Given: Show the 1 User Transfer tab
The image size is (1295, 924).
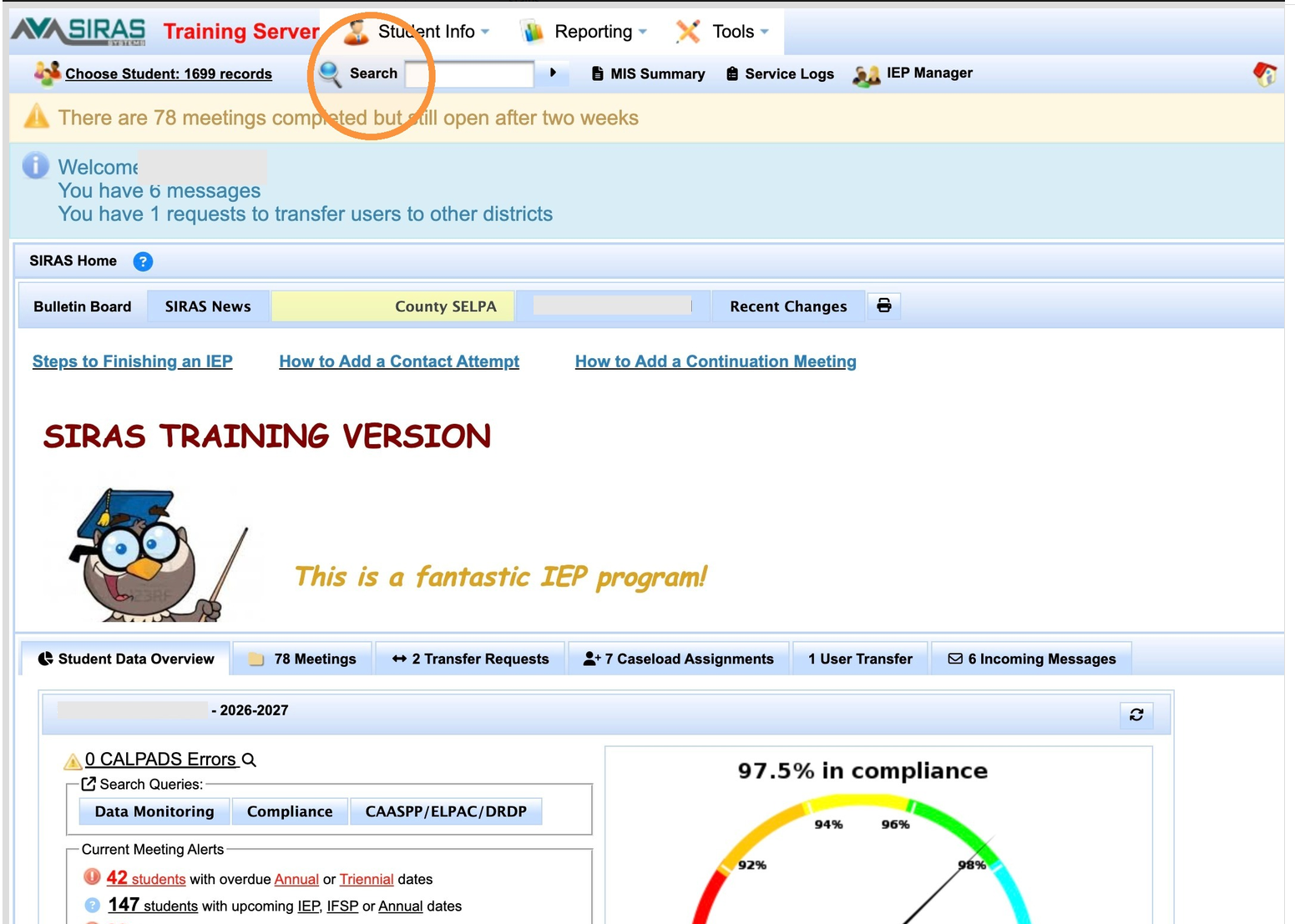Looking at the screenshot, I should click(x=860, y=659).
